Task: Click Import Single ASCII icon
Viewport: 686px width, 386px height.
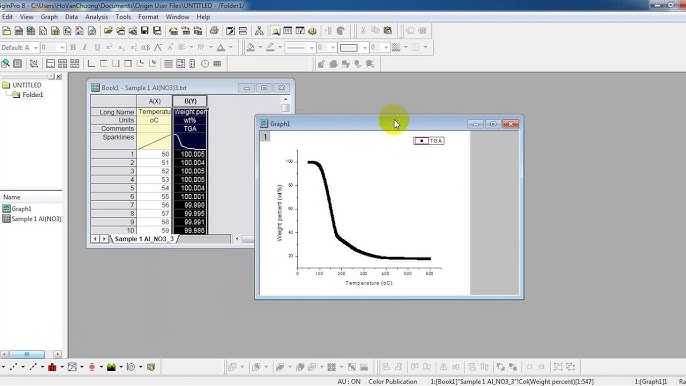Action: 186,31
